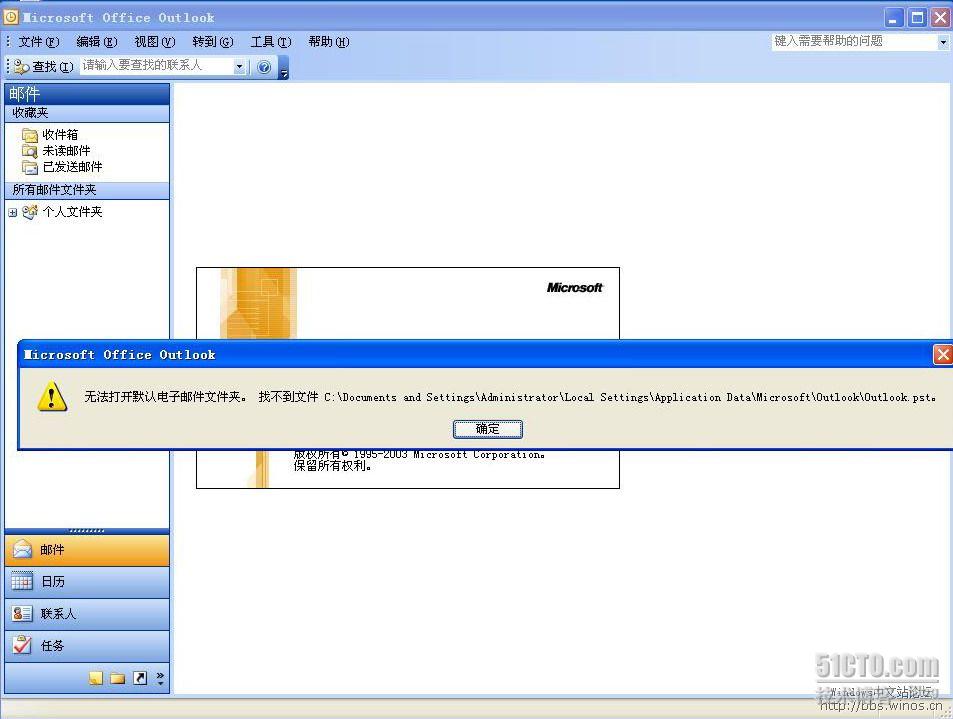Click the mail envelope icon
Viewport: 953px width, 719px height.
[x=22, y=549]
